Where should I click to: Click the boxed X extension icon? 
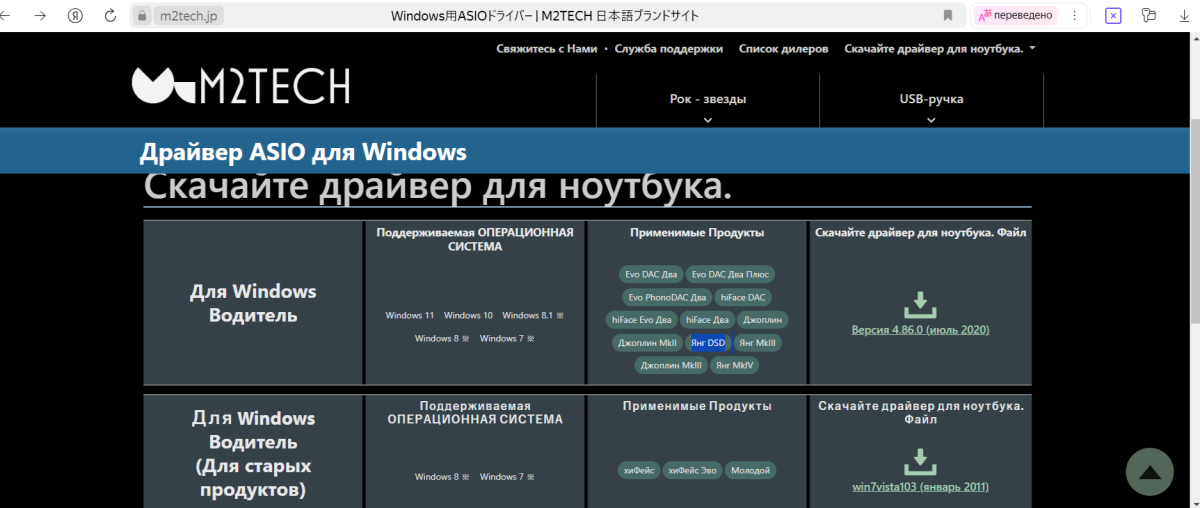[x=1113, y=16]
